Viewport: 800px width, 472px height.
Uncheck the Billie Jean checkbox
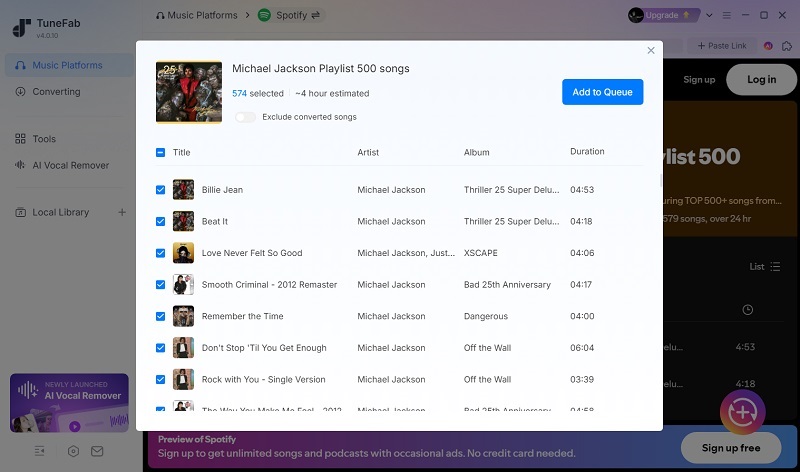160,190
